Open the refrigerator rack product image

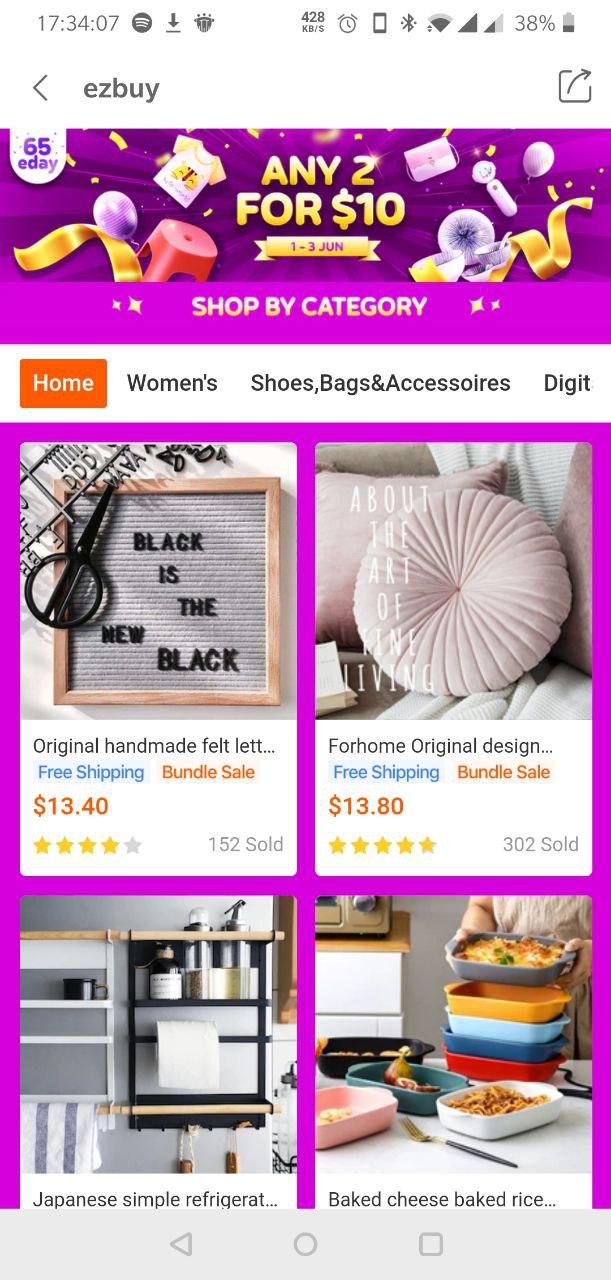point(158,1034)
